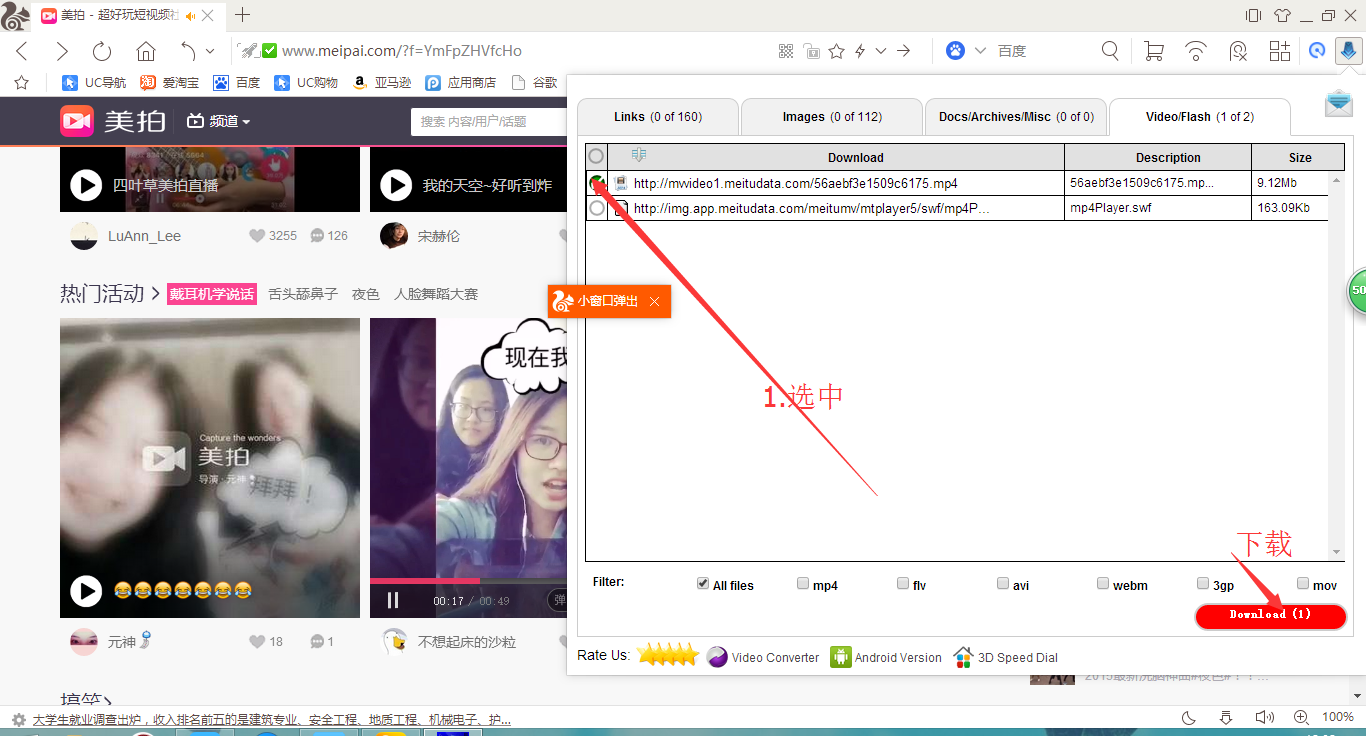Select the mp4Player.swf radio button
Viewport: 1366px width, 736px height.
[x=597, y=208]
